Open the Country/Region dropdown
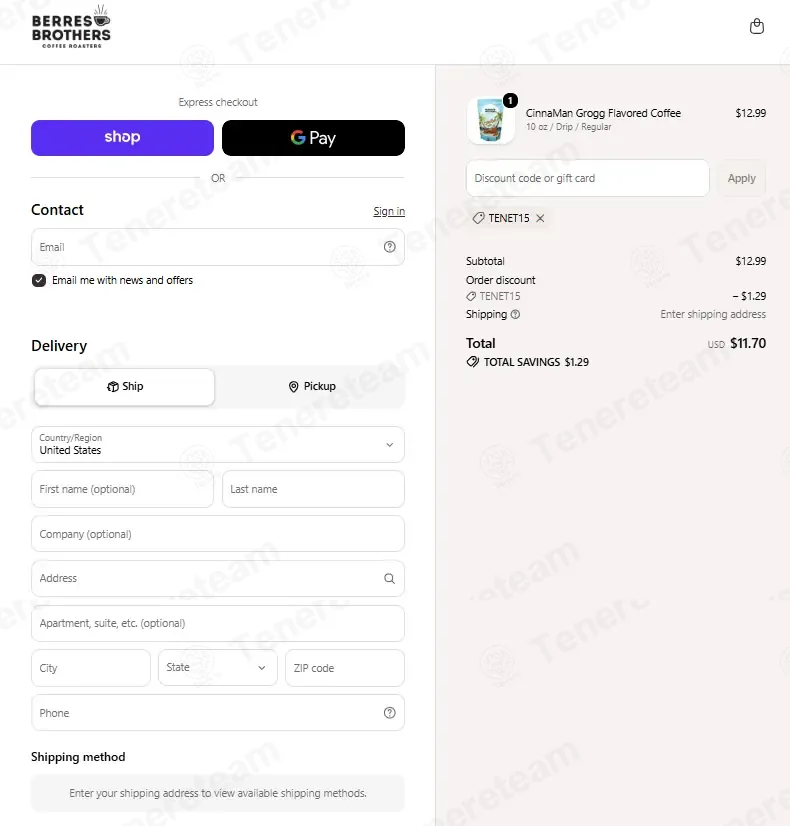790x826 pixels. click(218, 445)
